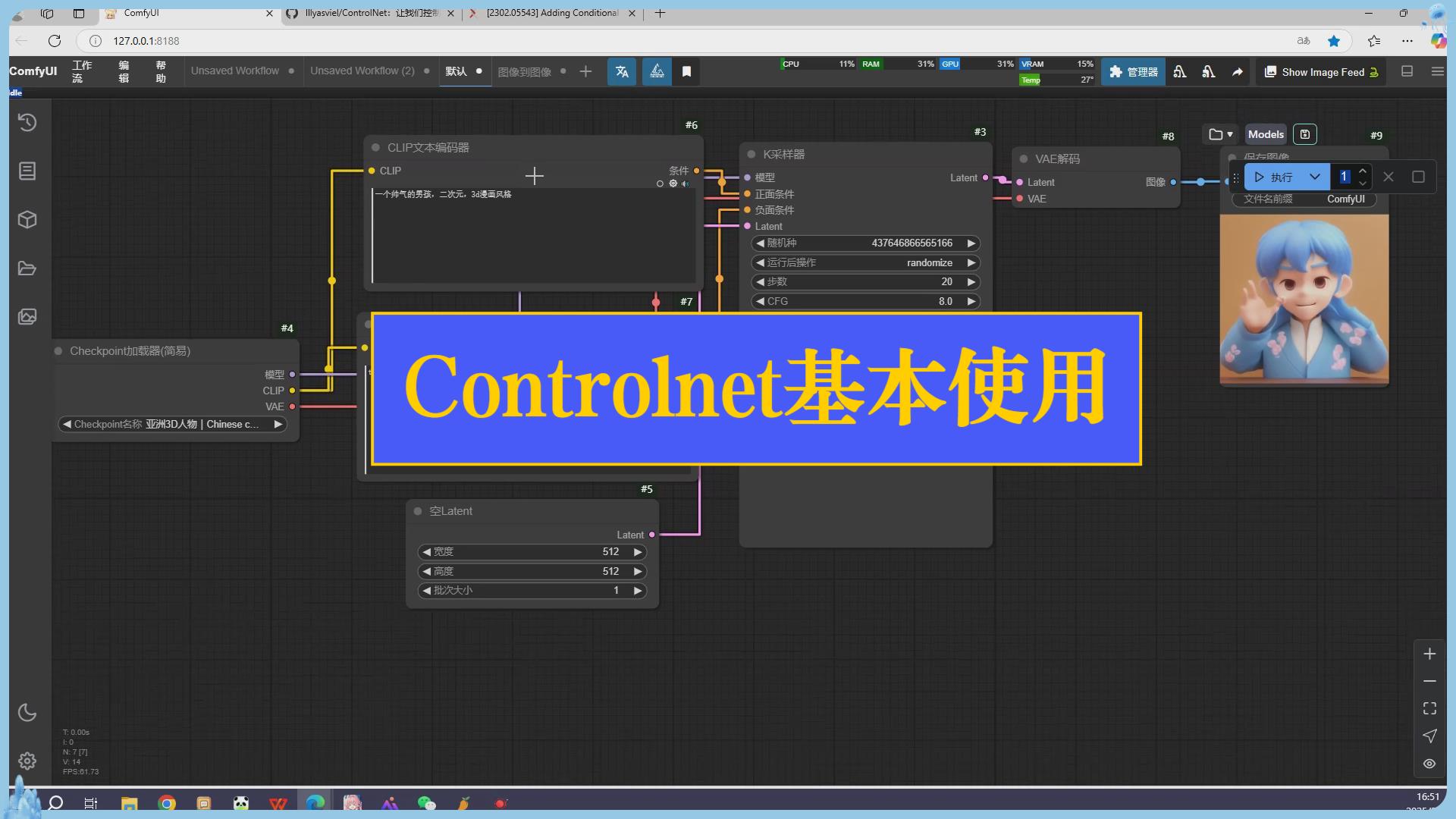Refresh the browser page
The width and height of the screenshot is (1456, 819).
point(54,41)
